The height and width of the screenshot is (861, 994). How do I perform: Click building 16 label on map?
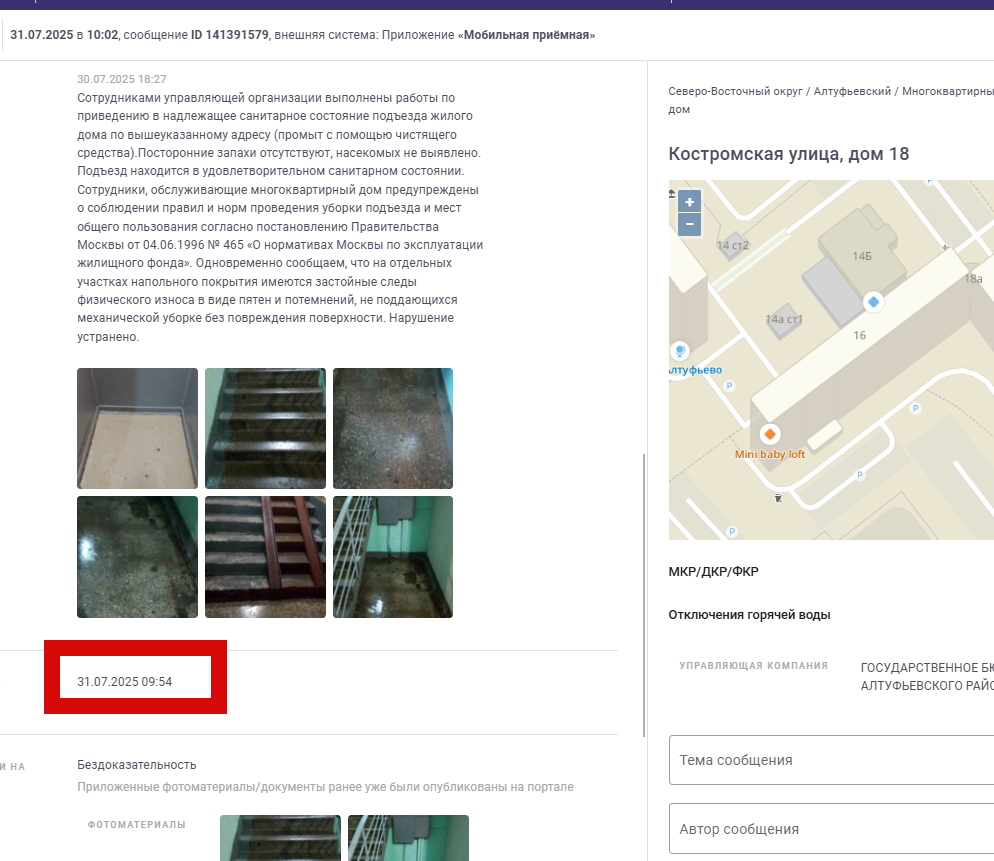(860, 335)
